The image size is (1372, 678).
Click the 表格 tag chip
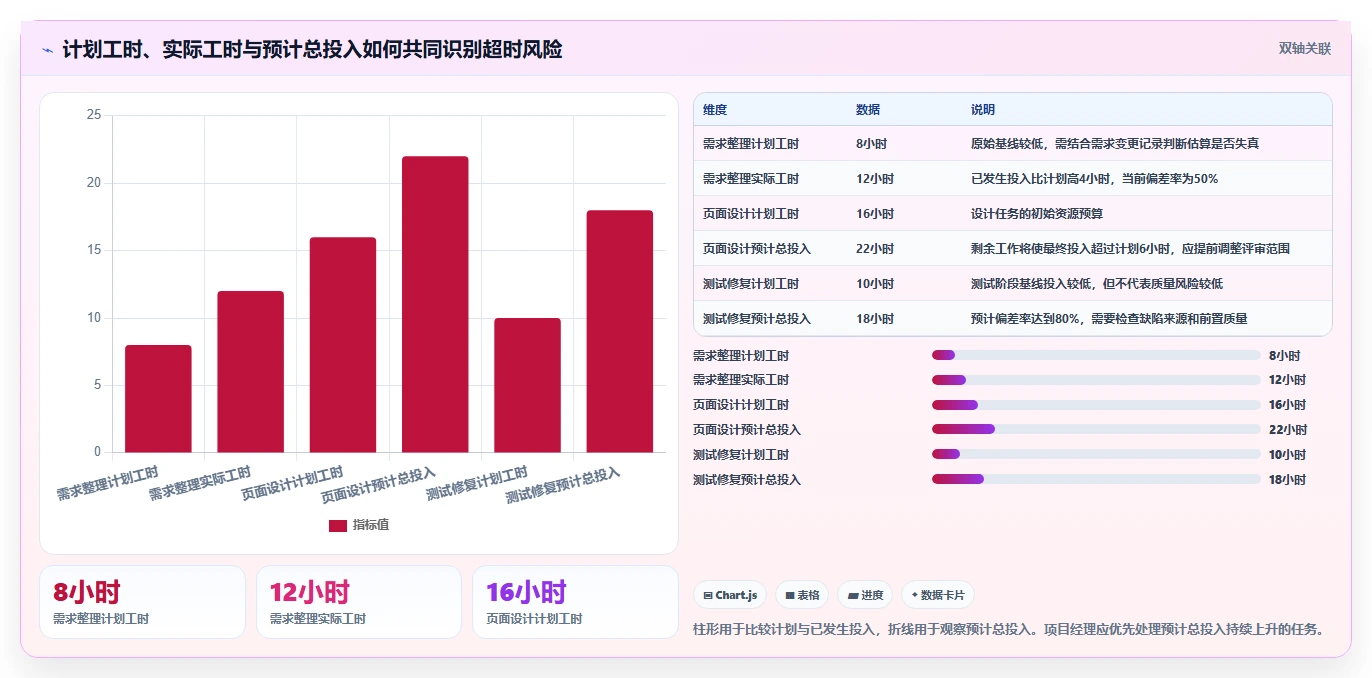tap(802, 595)
